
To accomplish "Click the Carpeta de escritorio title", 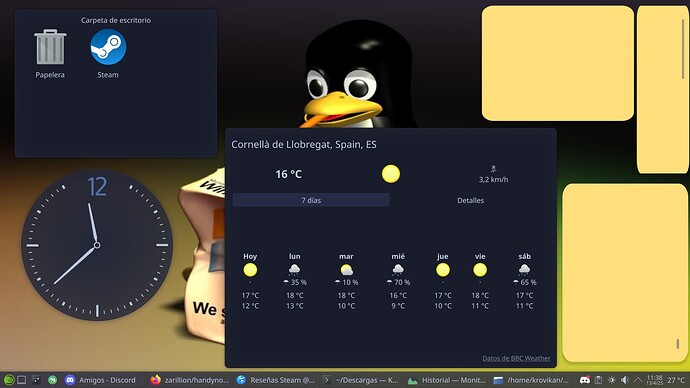I will click(x=116, y=20).
